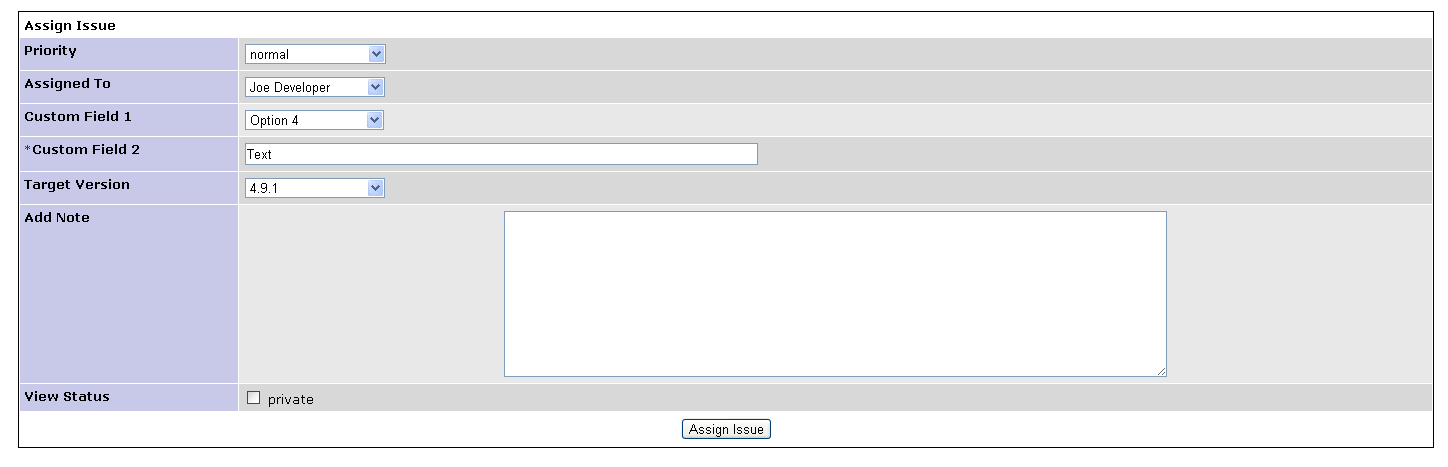Click the Target Version dropdown arrow button
The width and height of the screenshot is (1448, 467).
pos(375,187)
